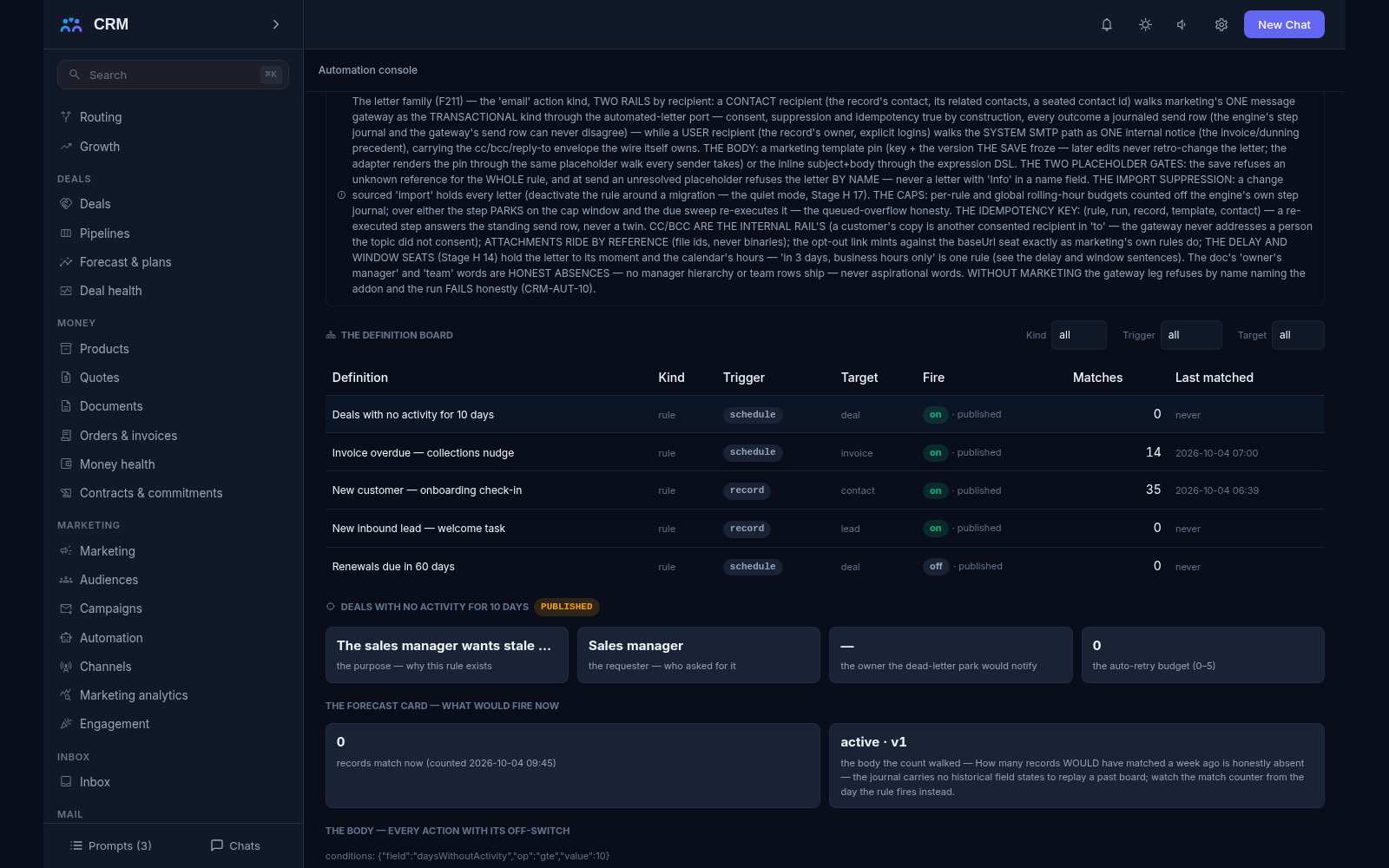Click the Forecast & plans icon
Screen dimensions: 1389x868
(66, 262)
